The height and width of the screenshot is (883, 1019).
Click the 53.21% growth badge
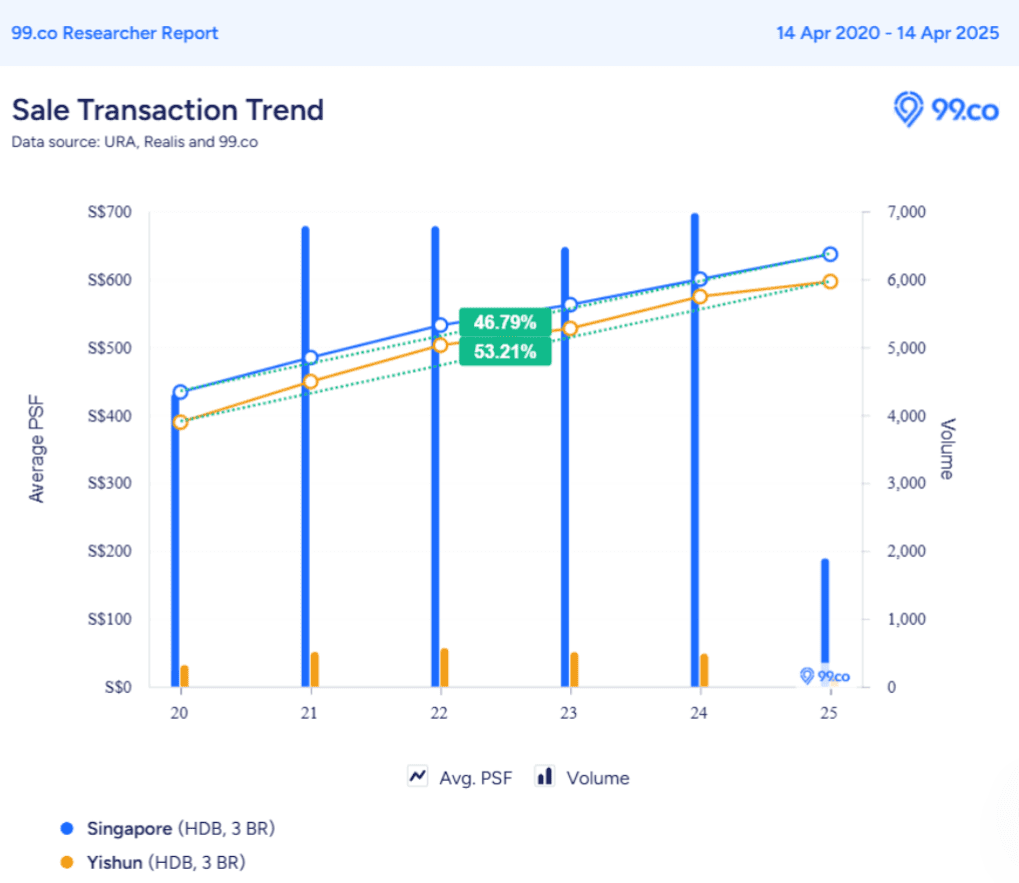coord(505,352)
